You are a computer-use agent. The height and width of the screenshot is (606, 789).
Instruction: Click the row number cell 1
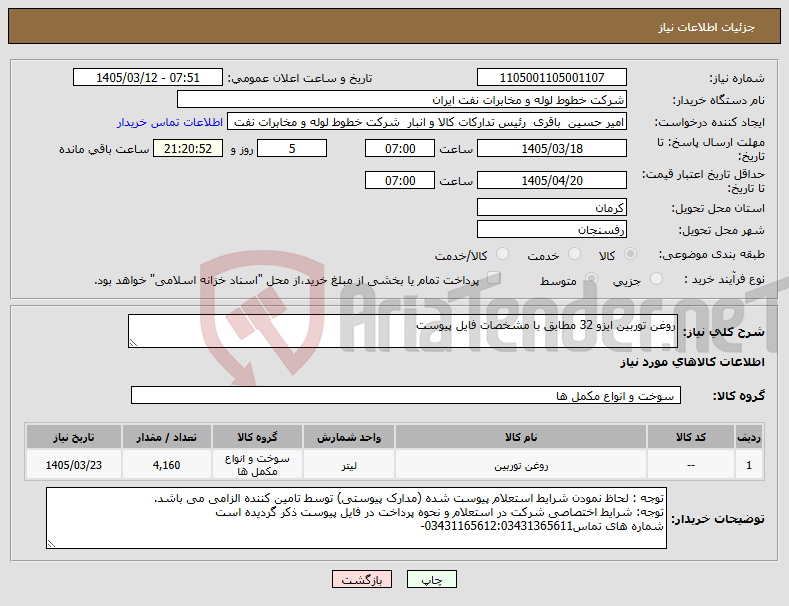tap(749, 465)
